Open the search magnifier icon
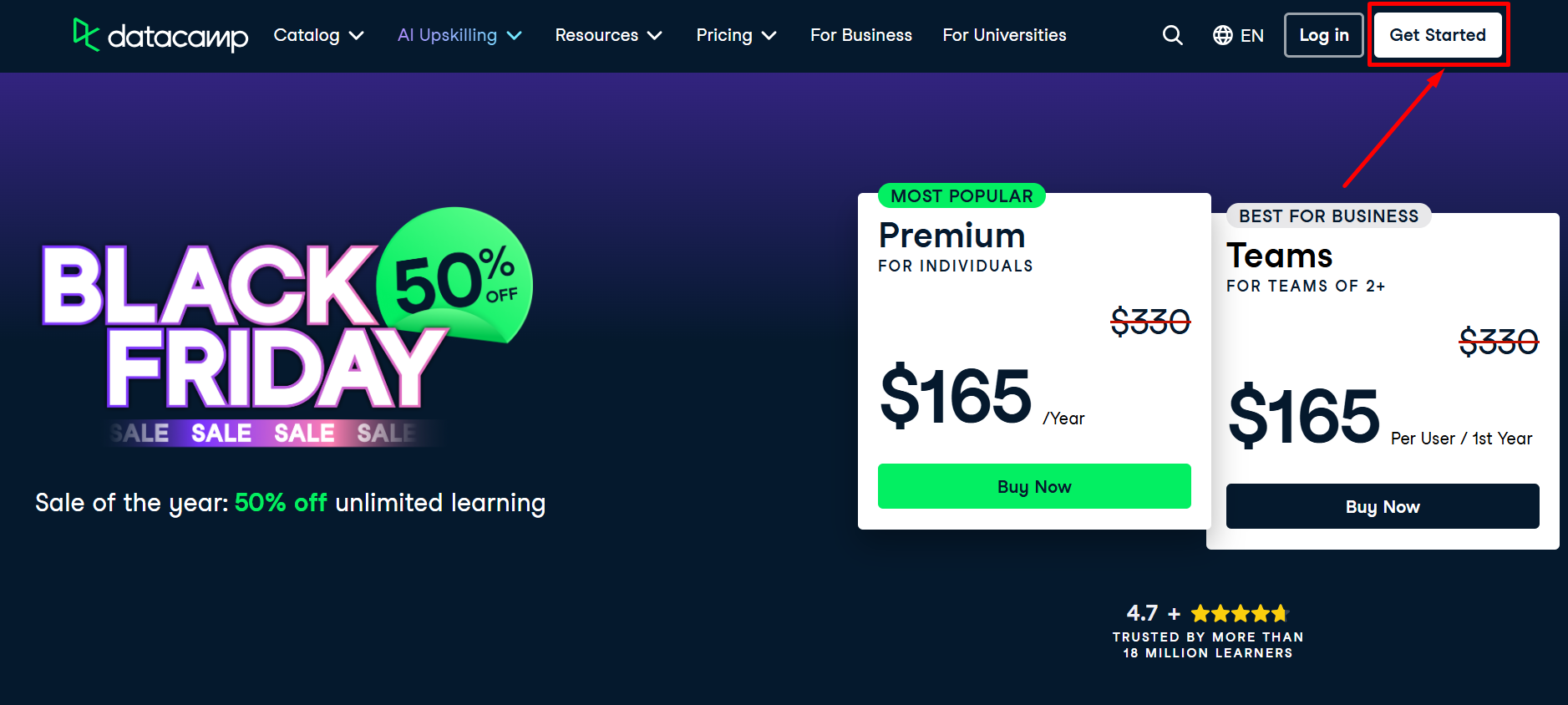The width and height of the screenshot is (1568, 705). pos(1172,35)
